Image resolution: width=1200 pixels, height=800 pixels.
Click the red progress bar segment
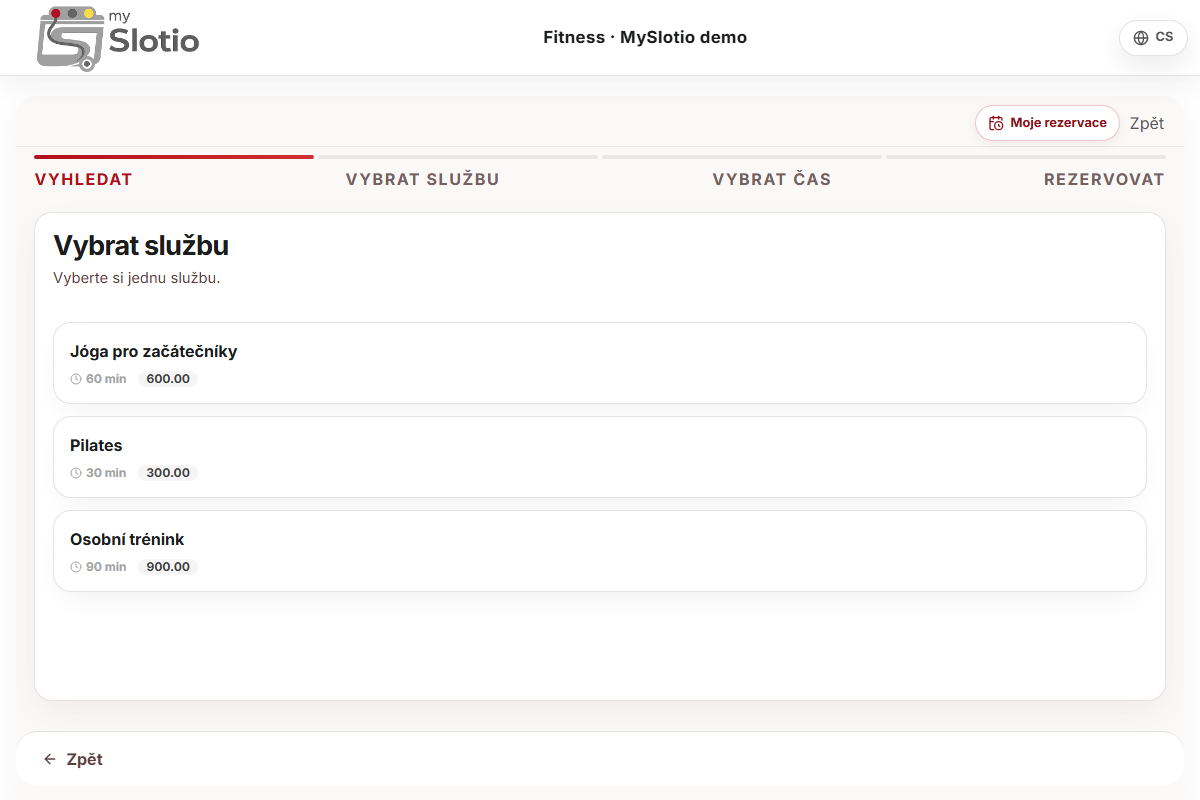pos(174,157)
